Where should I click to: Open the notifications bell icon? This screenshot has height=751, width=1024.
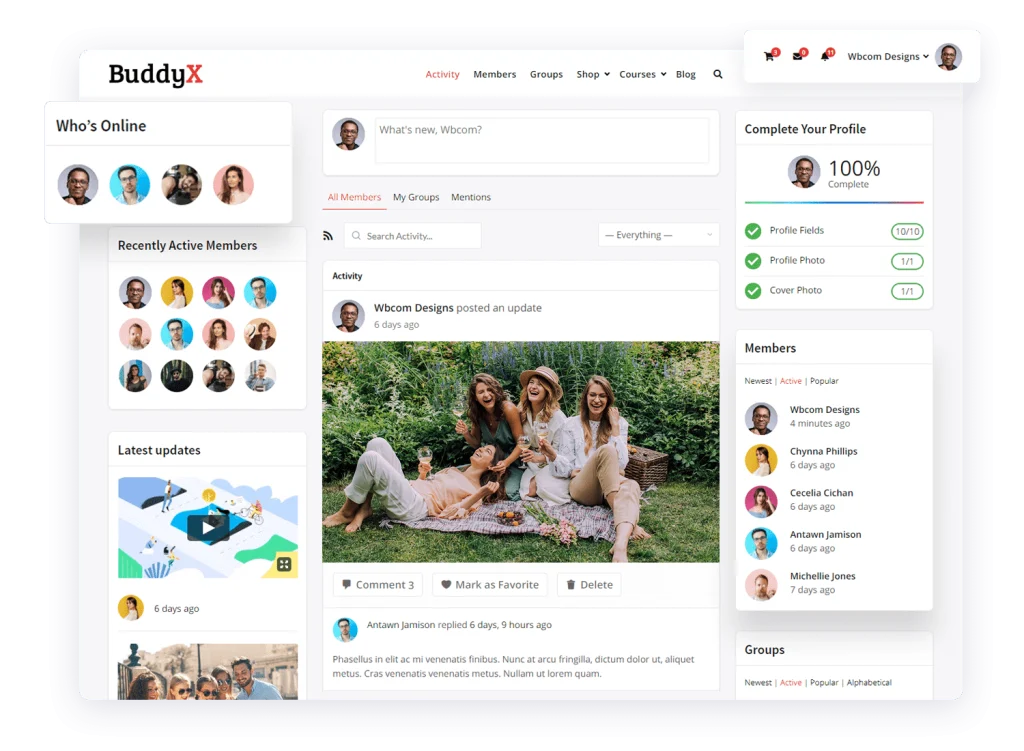[825, 57]
